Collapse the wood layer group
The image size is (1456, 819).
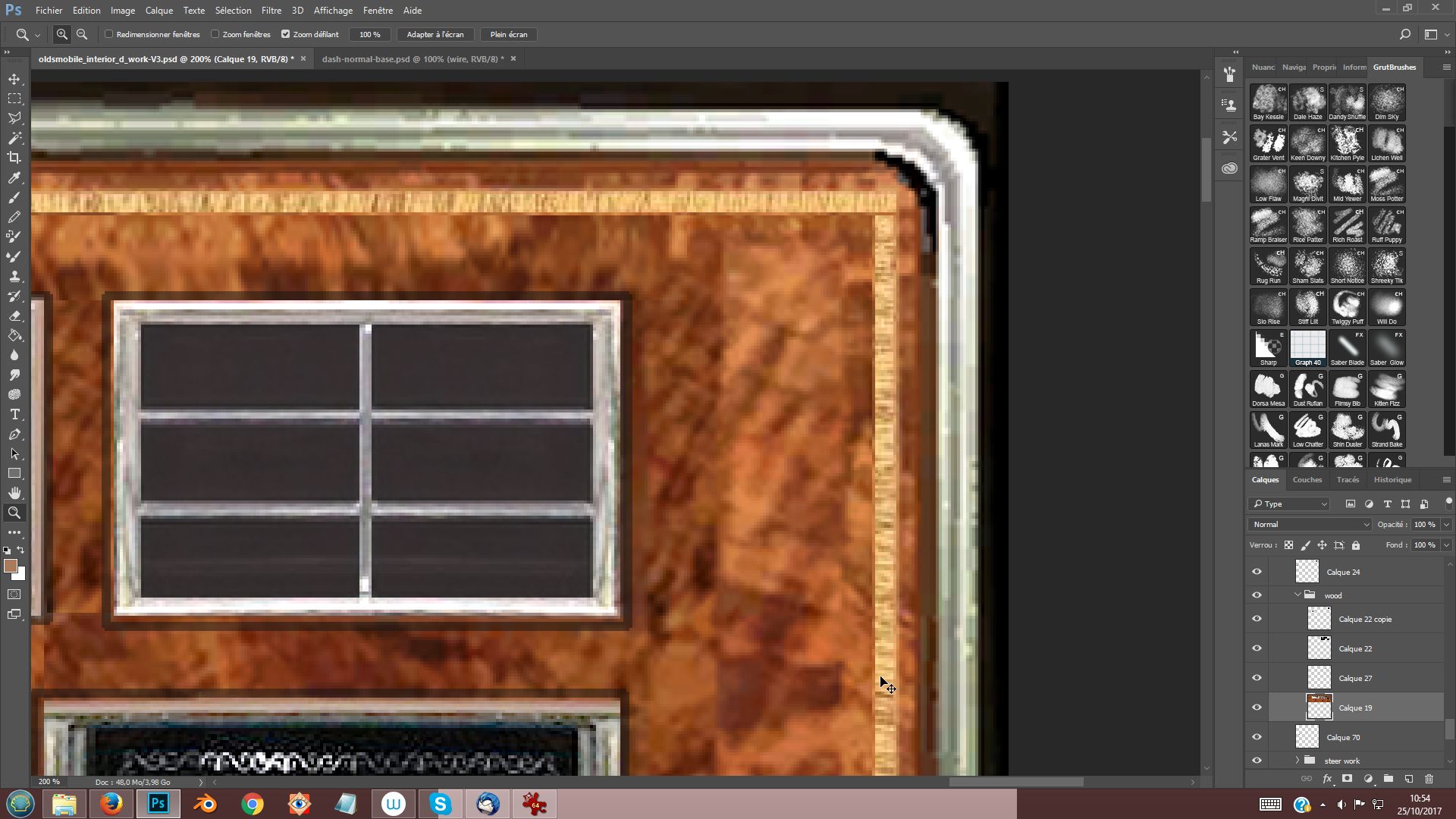click(x=1298, y=595)
